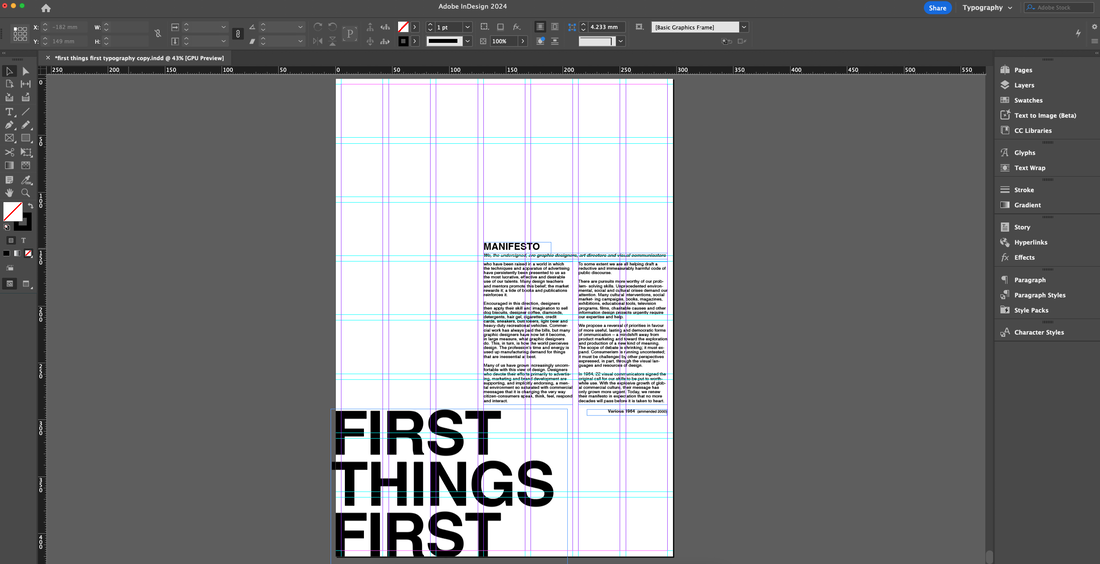Select the Note tool

(x=10, y=180)
